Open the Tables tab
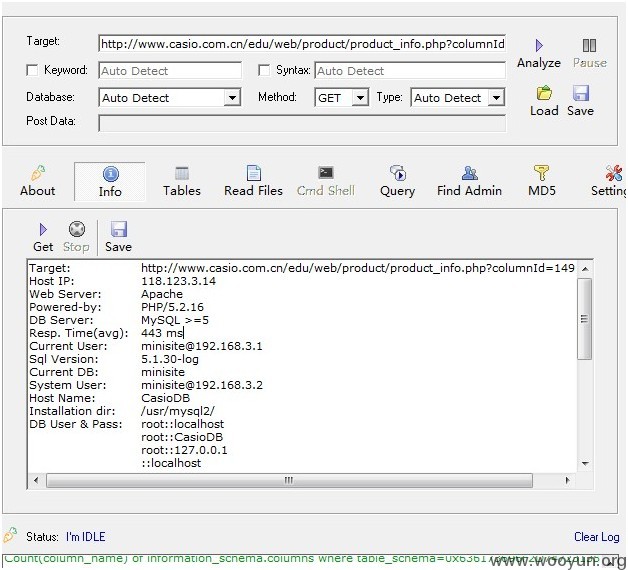The width and height of the screenshot is (628, 570). pyautogui.click(x=181, y=181)
